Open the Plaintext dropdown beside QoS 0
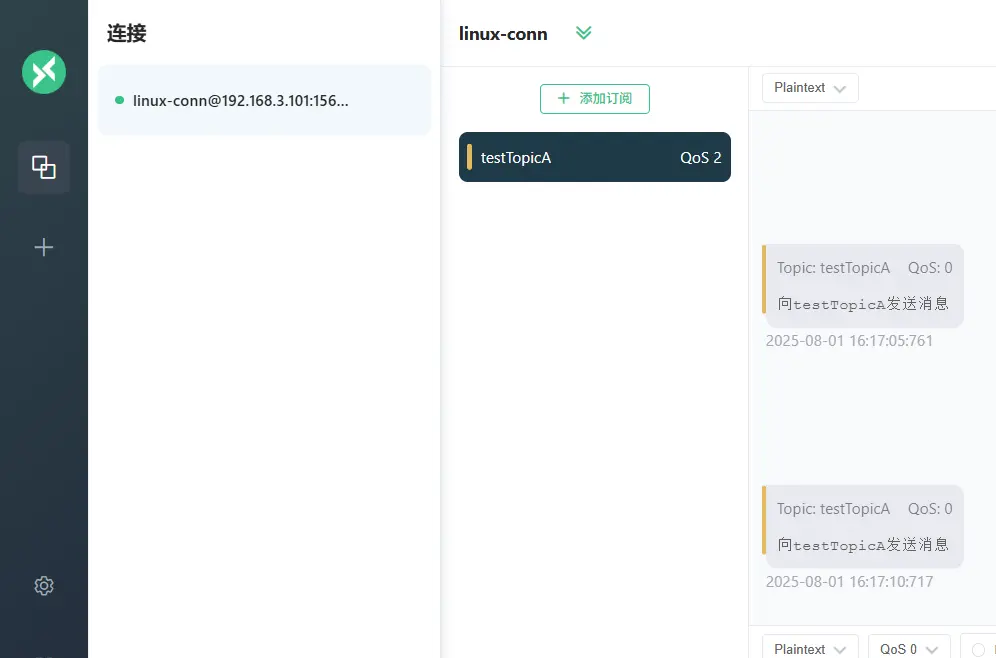 tap(810, 648)
